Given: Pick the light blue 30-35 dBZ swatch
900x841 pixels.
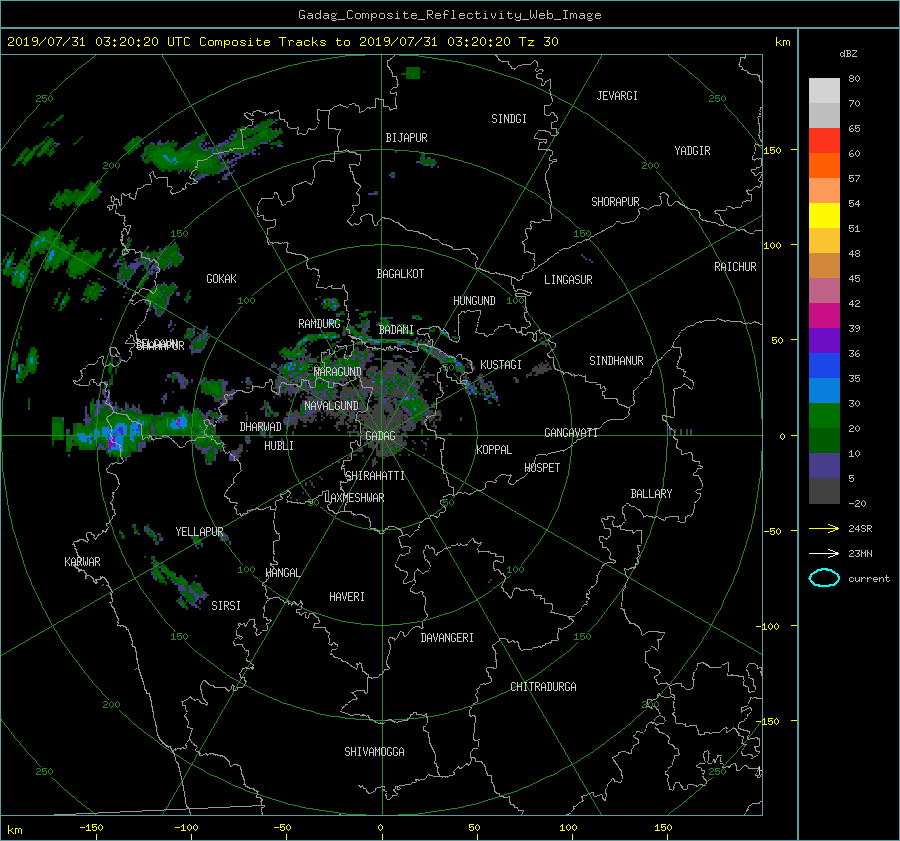Looking at the screenshot, I should [824, 391].
